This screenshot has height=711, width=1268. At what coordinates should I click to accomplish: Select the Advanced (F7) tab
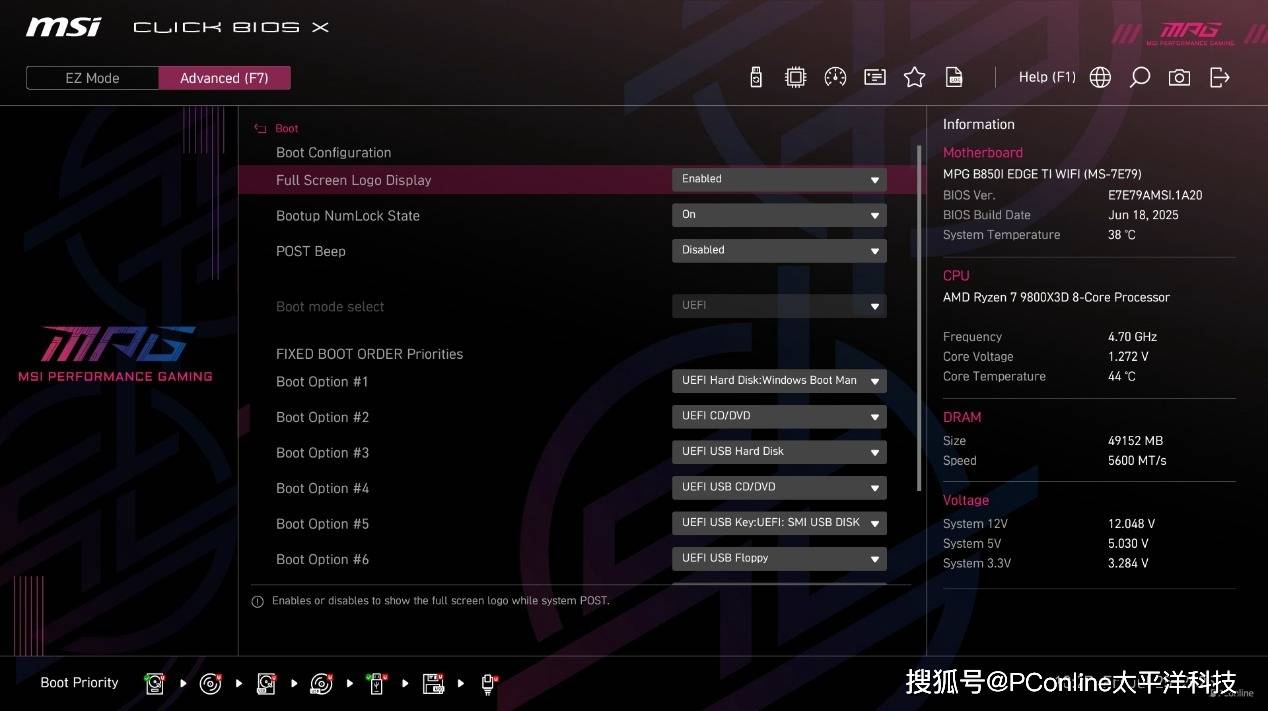[224, 78]
